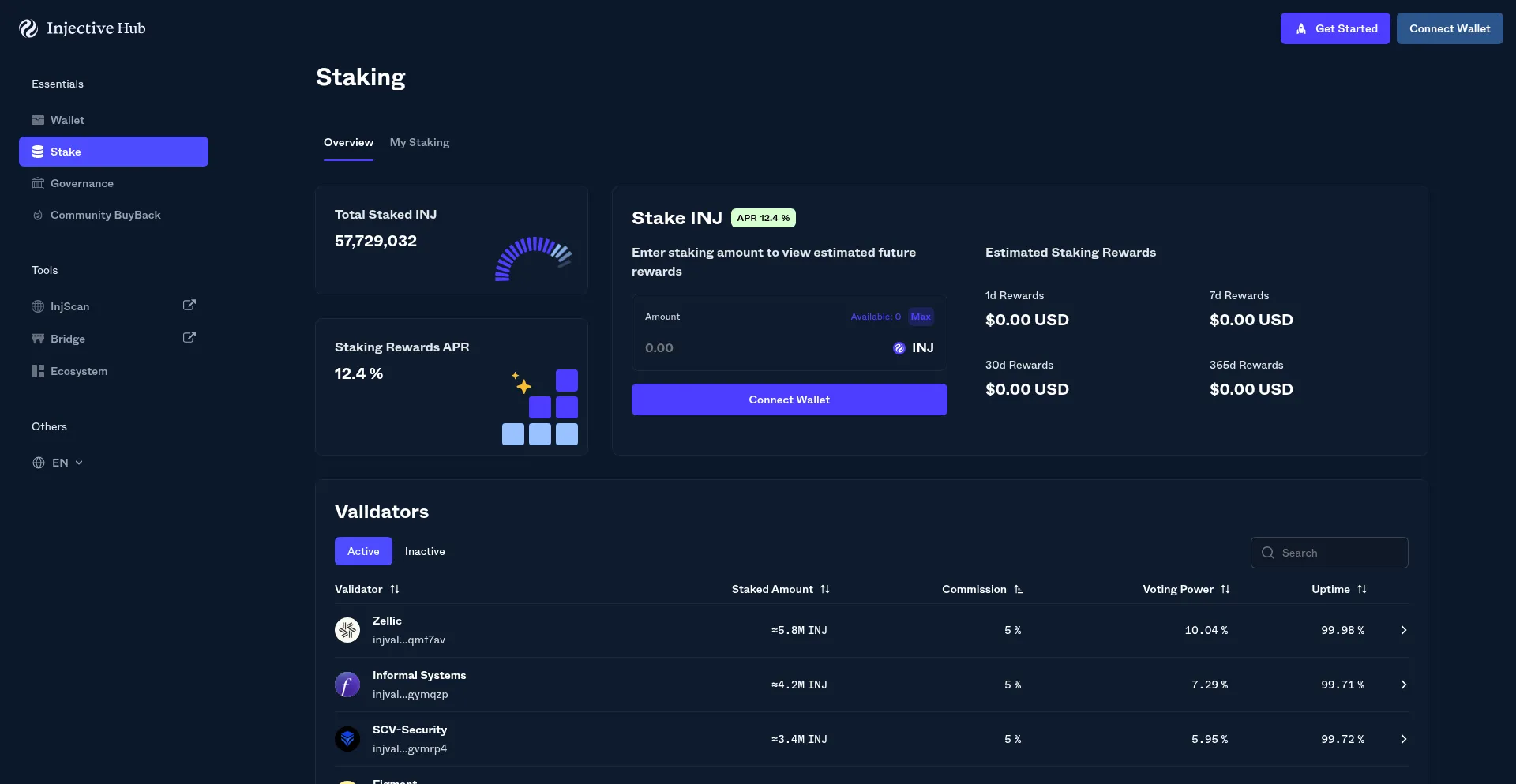Click address injval...qmf7av

(x=409, y=640)
